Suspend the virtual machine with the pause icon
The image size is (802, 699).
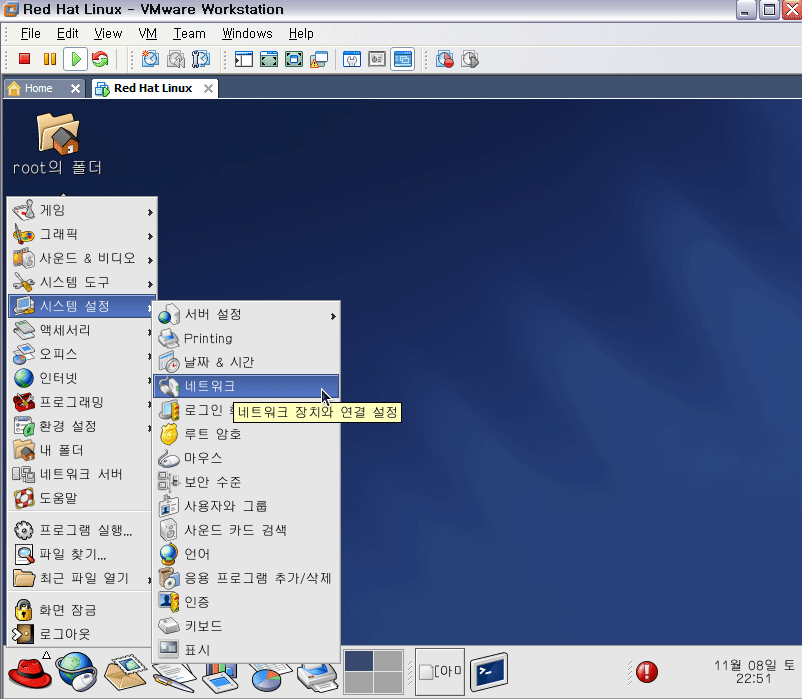pyautogui.click(x=50, y=59)
